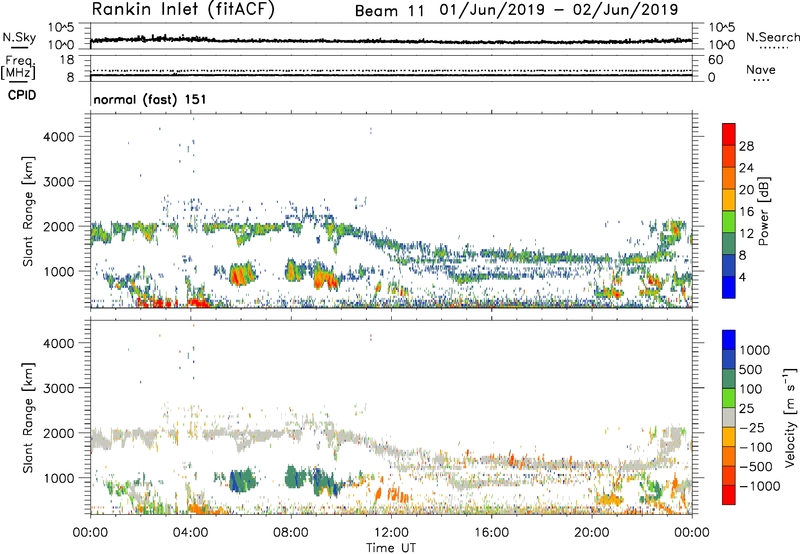Click the Velocity color bar
Screen dimensions: 800x554
[x=729, y=417]
